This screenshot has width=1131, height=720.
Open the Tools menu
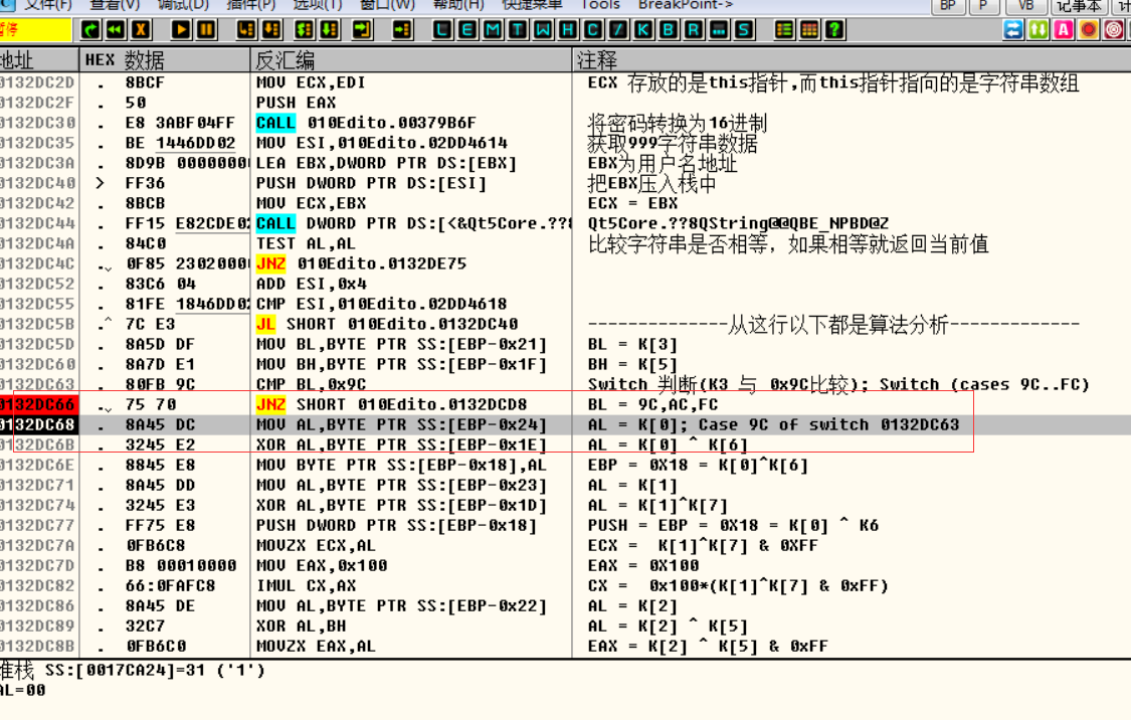click(600, 5)
